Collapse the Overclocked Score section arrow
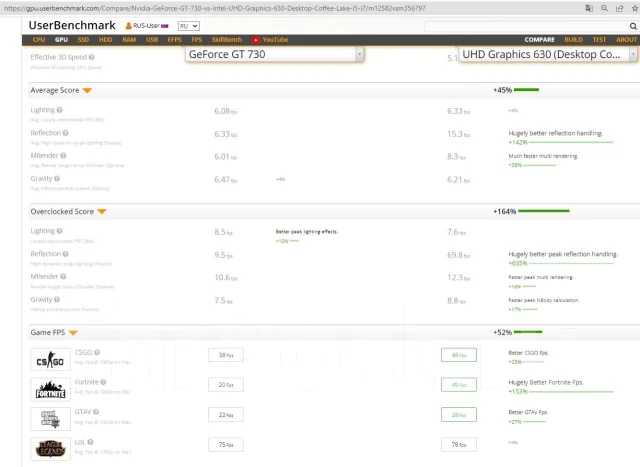 click(x=102, y=211)
